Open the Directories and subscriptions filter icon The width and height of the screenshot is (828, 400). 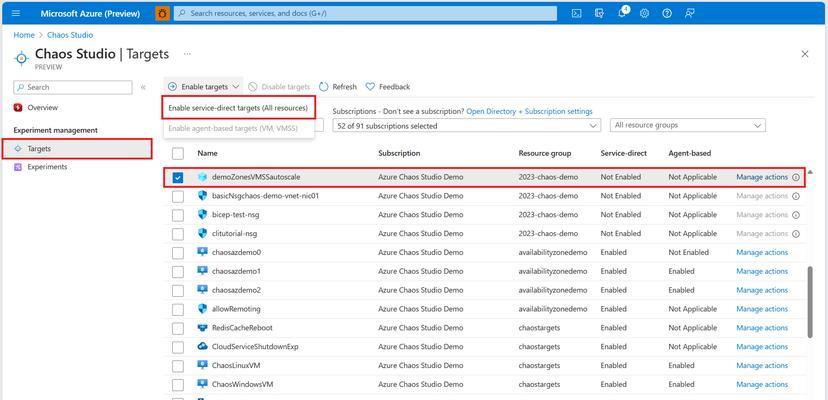pyautogui.click(x=599, y=14)
